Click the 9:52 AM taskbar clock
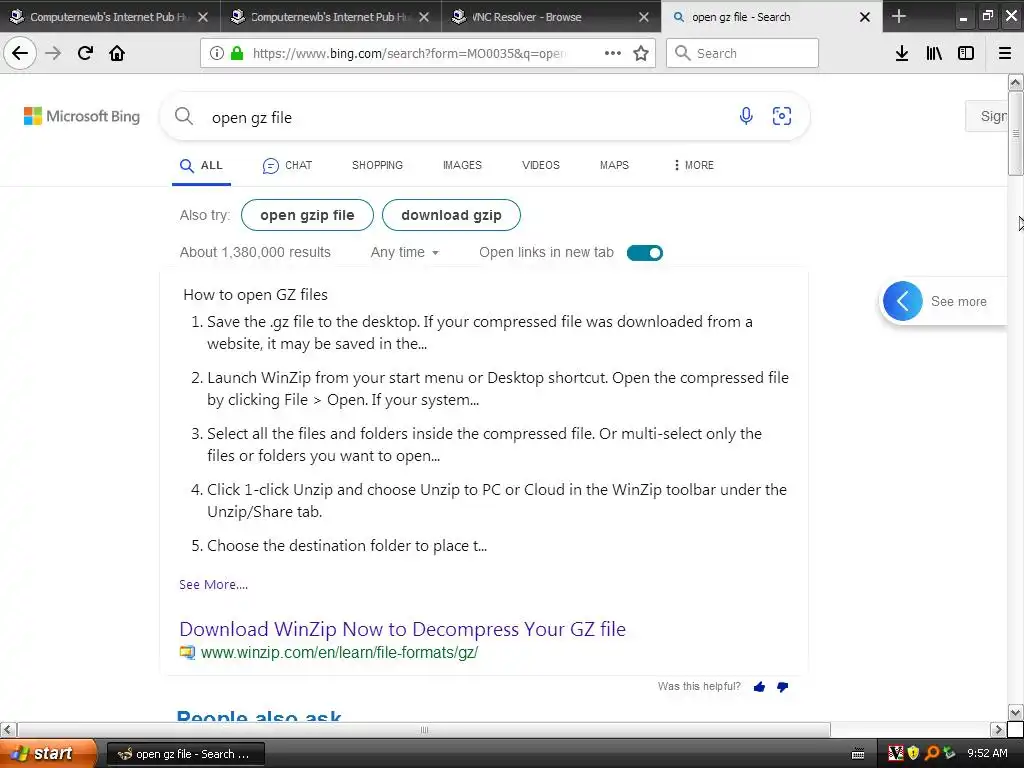Screen dimensions: 1024x768 pyautogui.click(x=987, y=753)
